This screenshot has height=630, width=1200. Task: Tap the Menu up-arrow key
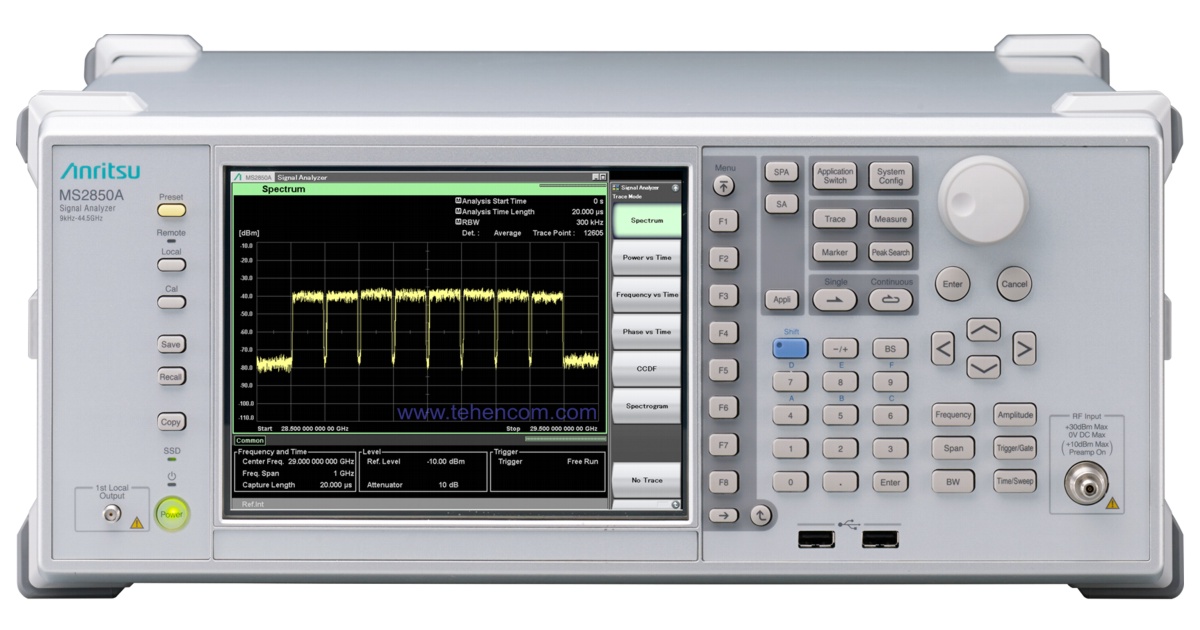click(725, 186)
